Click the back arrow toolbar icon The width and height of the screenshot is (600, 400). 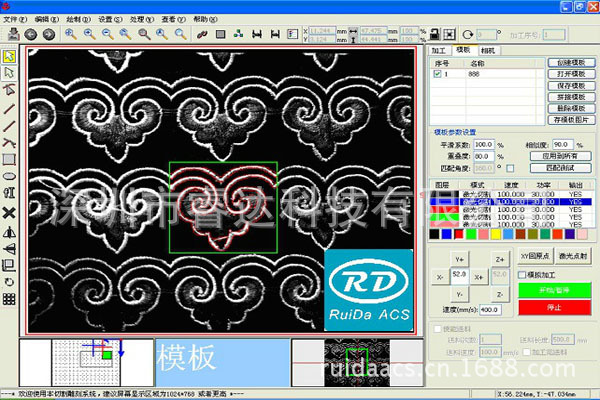pyautogui.click(x=29, y=34)
